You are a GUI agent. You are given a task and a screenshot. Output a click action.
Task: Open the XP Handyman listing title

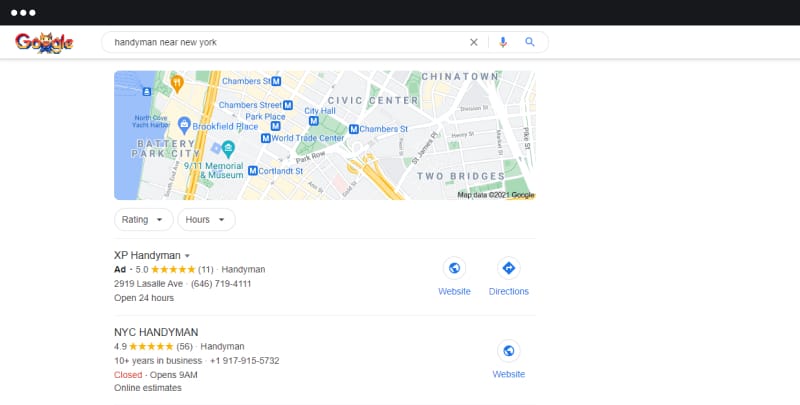click(147, 255)
